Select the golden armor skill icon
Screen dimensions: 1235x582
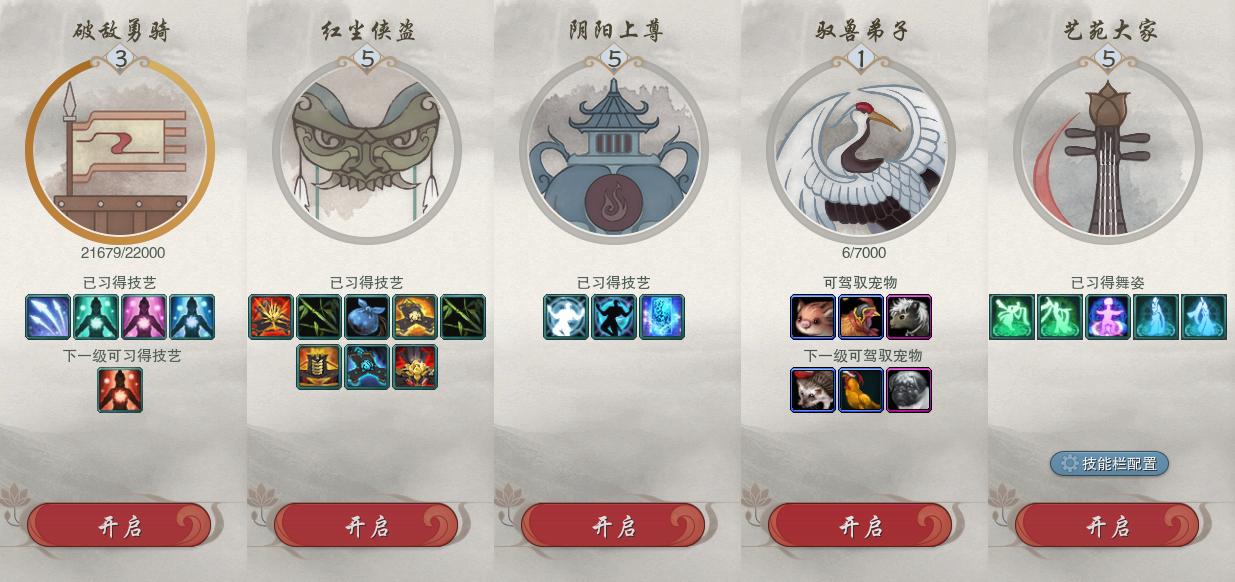pos(319,367)
